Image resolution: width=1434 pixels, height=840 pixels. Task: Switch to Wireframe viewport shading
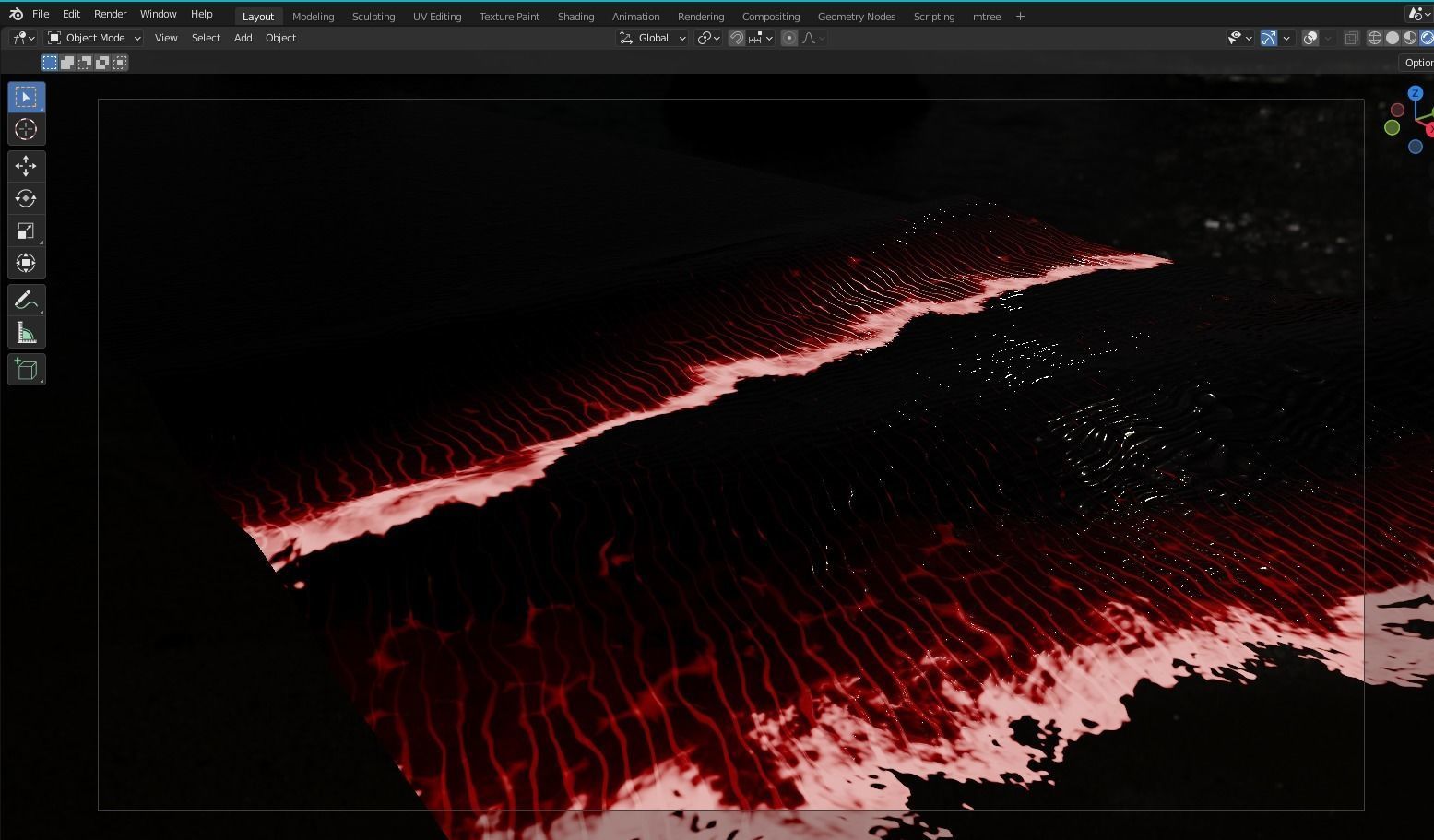click(1375, 38)
